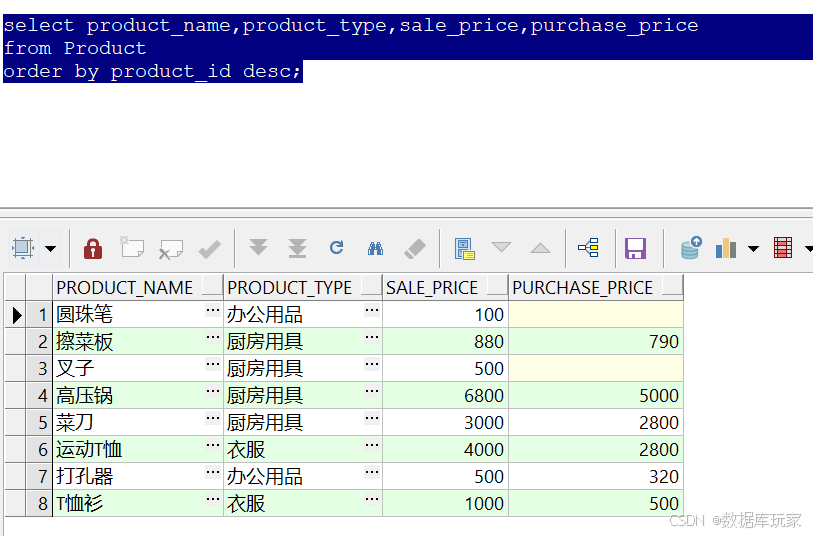Open the ellipsis editor for 圆珠笔 name cell
Screen dimensions: 813x536
point(213,311)
